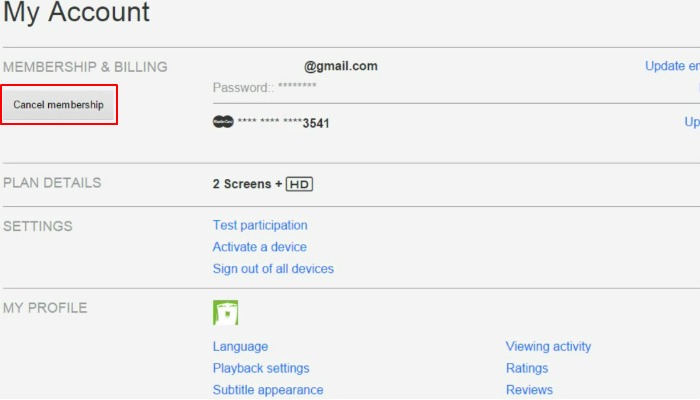
Task: Click the My Account page heading
Action: [77, 13]
